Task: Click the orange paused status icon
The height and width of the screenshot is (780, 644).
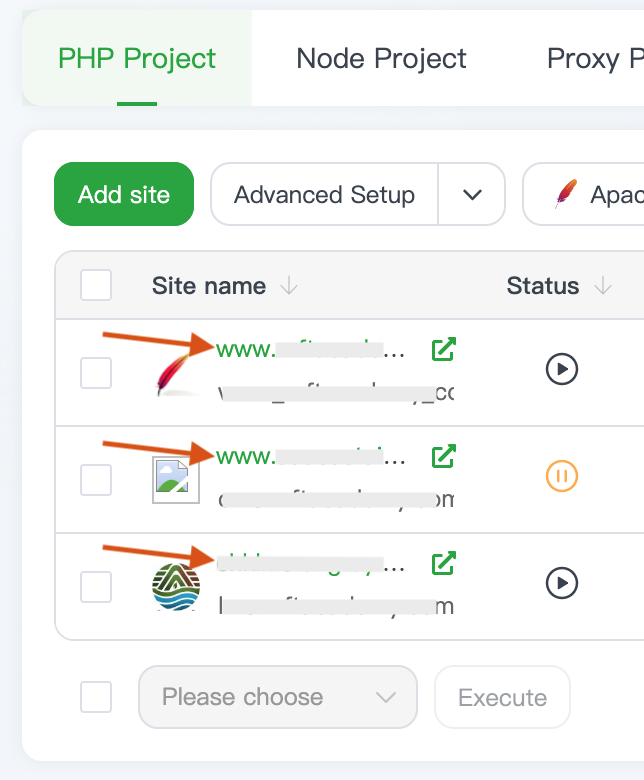Action: [562, 476]
